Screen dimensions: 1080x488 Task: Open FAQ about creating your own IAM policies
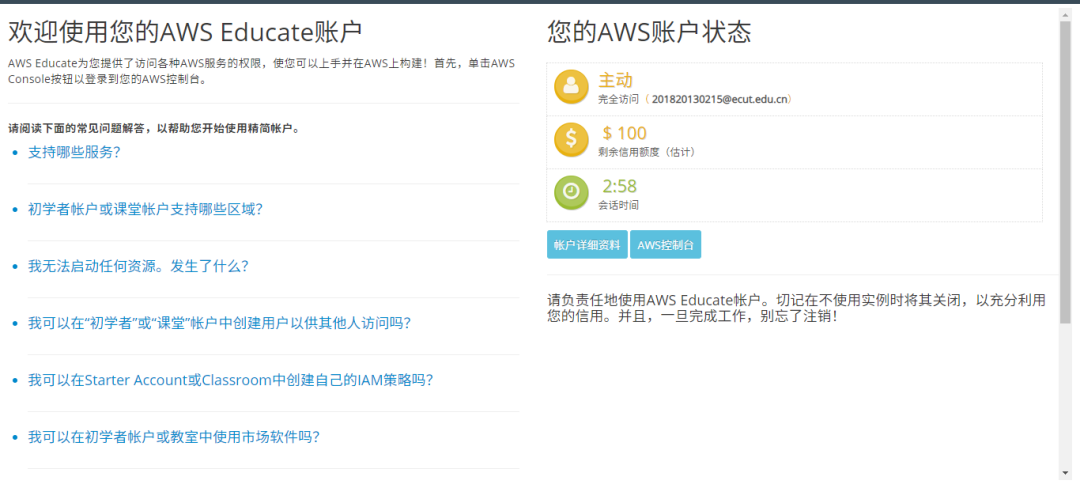tap(230, 380)
